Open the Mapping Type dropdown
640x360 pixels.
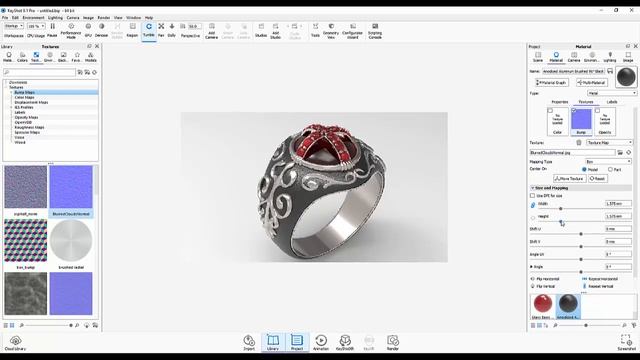click(608, 162)
